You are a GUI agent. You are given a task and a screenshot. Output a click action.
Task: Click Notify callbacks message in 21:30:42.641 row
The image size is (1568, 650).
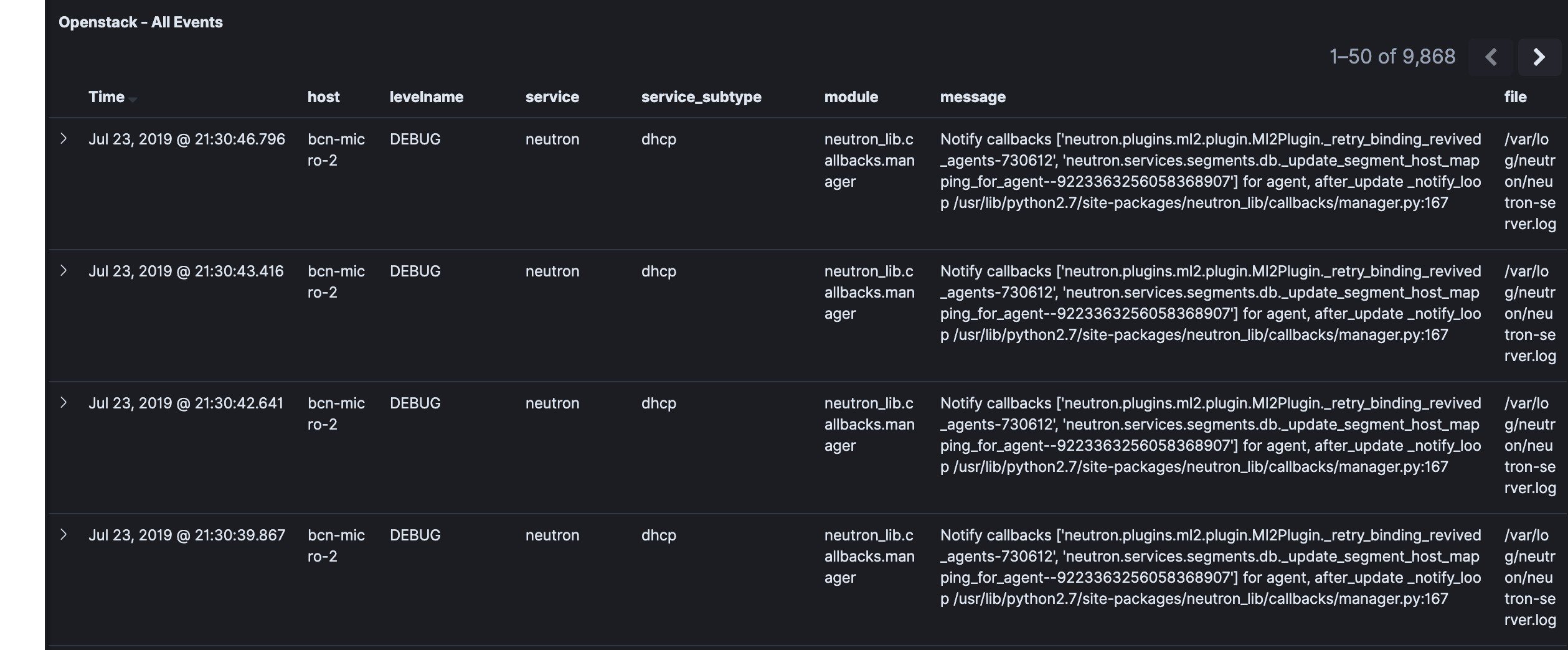(1211, 435)
